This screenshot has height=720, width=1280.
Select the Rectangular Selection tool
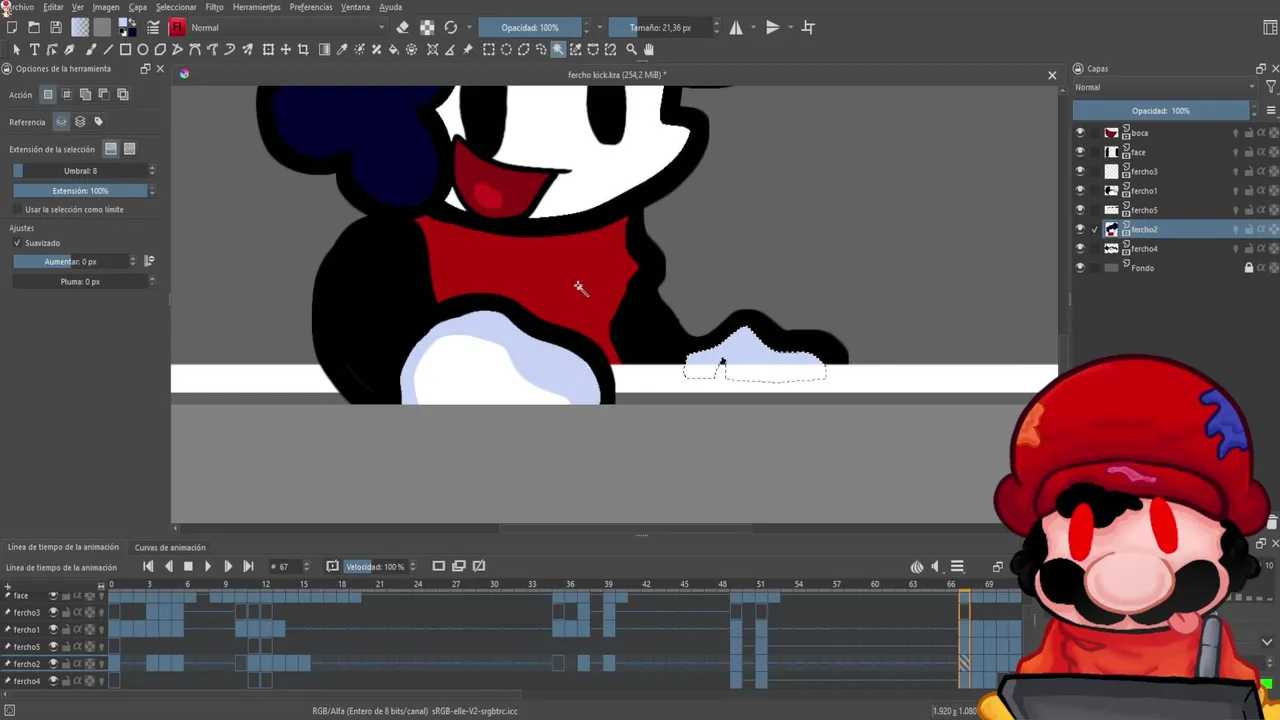(489, 49)
